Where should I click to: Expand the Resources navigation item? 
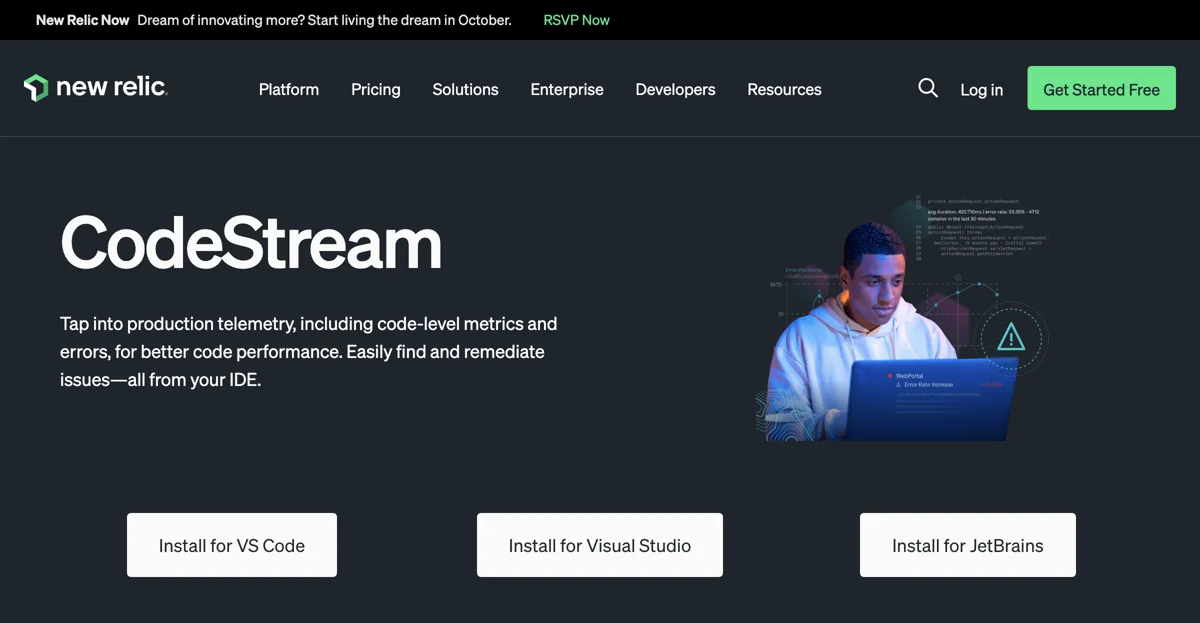[784, 90]
